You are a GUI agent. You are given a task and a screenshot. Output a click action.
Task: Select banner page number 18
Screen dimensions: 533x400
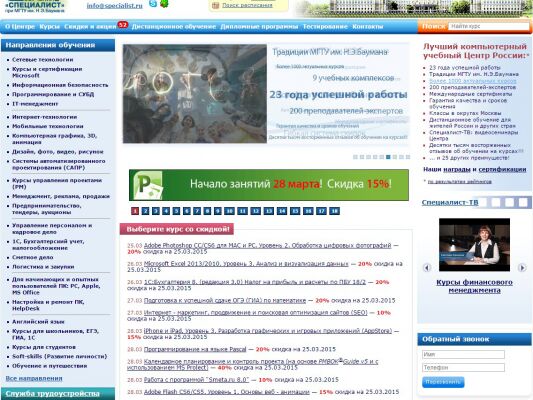(x=334, y=211)
